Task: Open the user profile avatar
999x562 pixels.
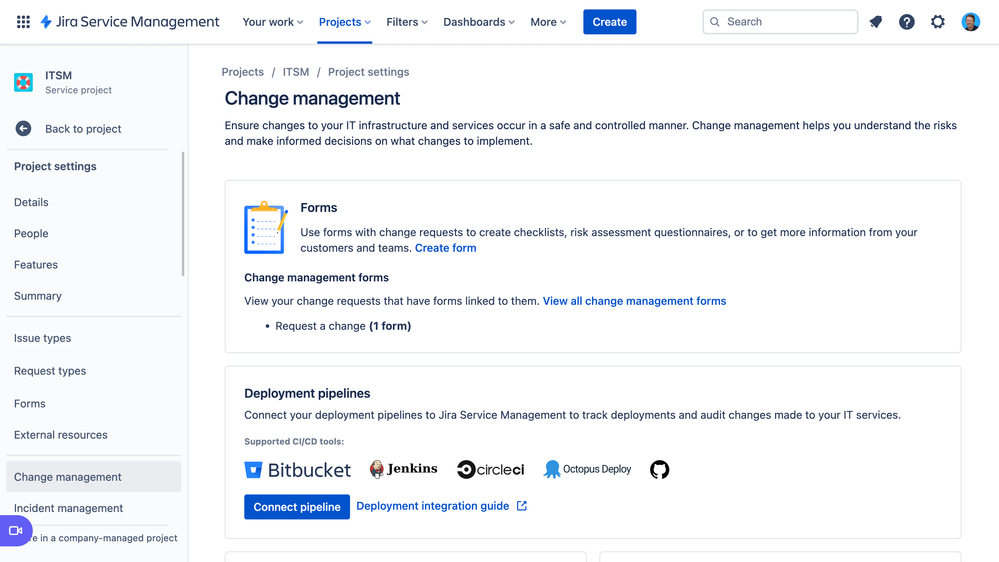Action: coord(970,22)
